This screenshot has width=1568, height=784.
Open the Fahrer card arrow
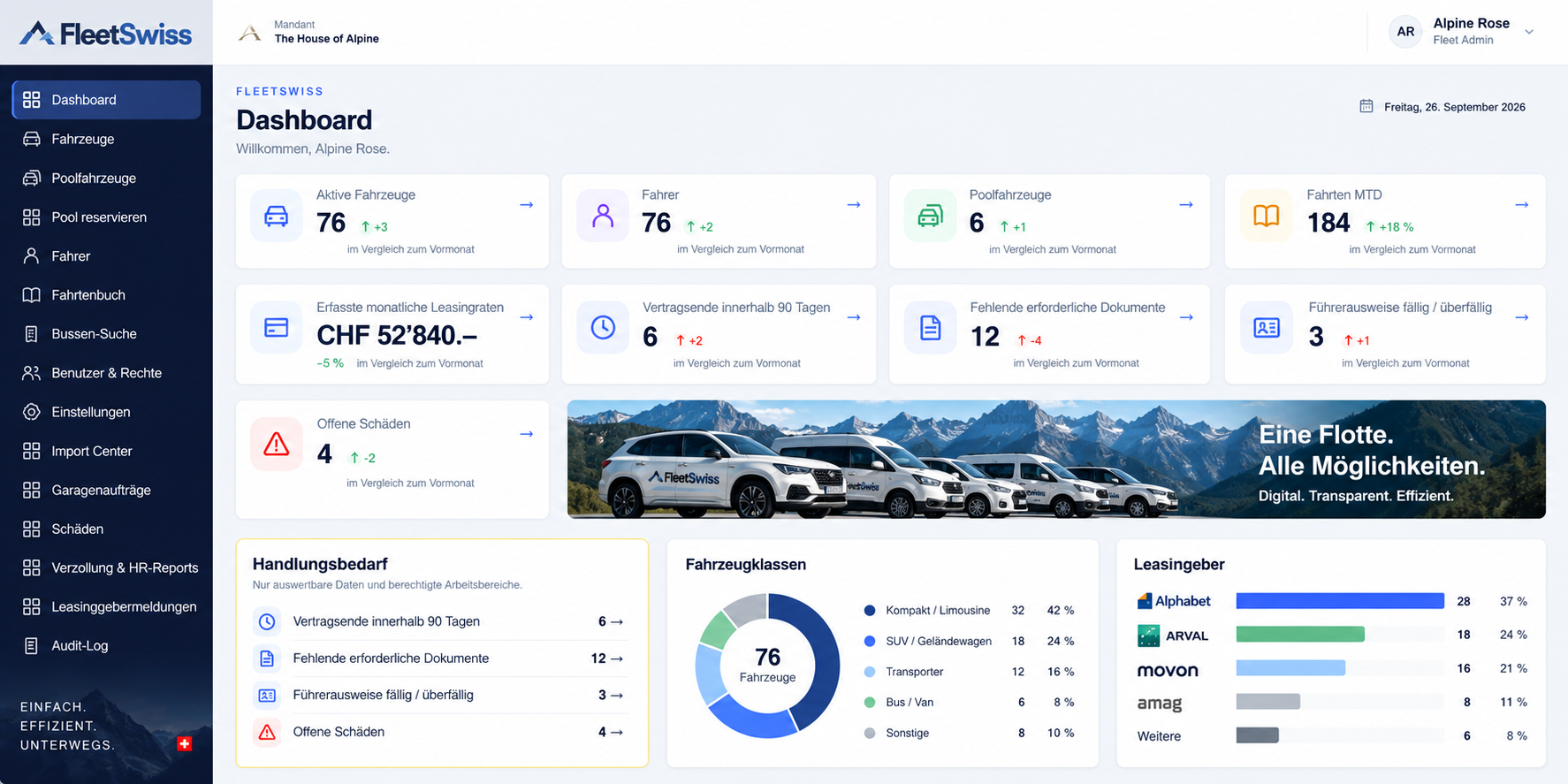[x=854, y=204]
